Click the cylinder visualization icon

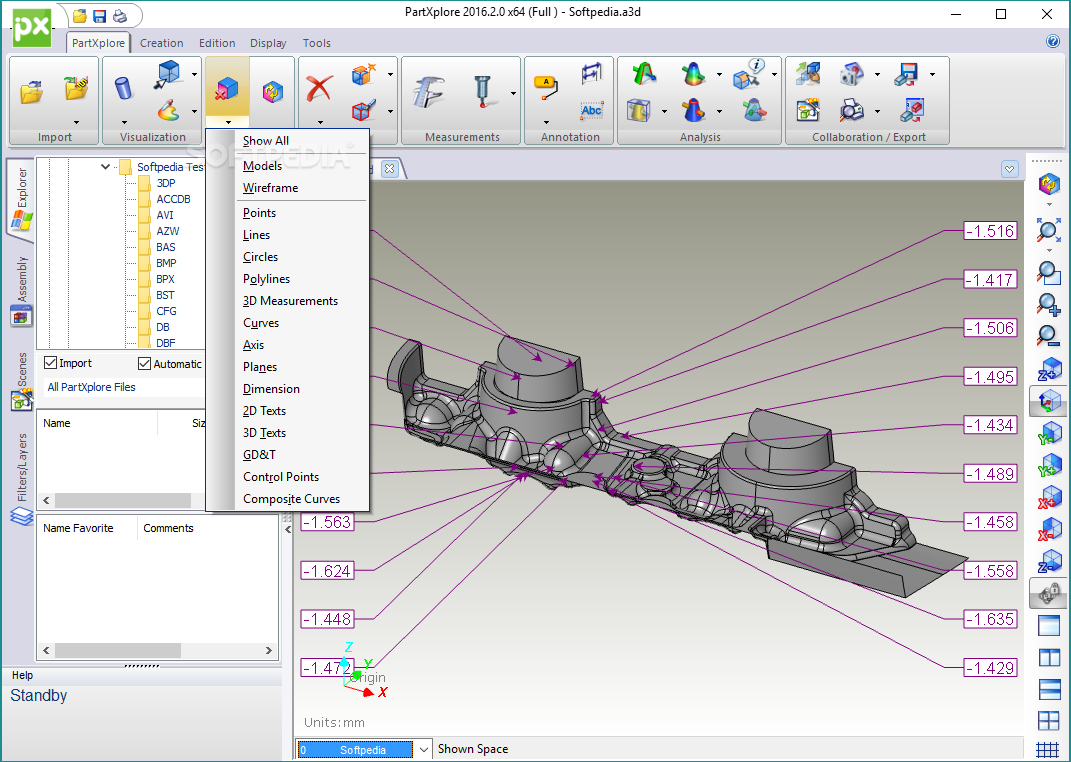coord(124,88)
